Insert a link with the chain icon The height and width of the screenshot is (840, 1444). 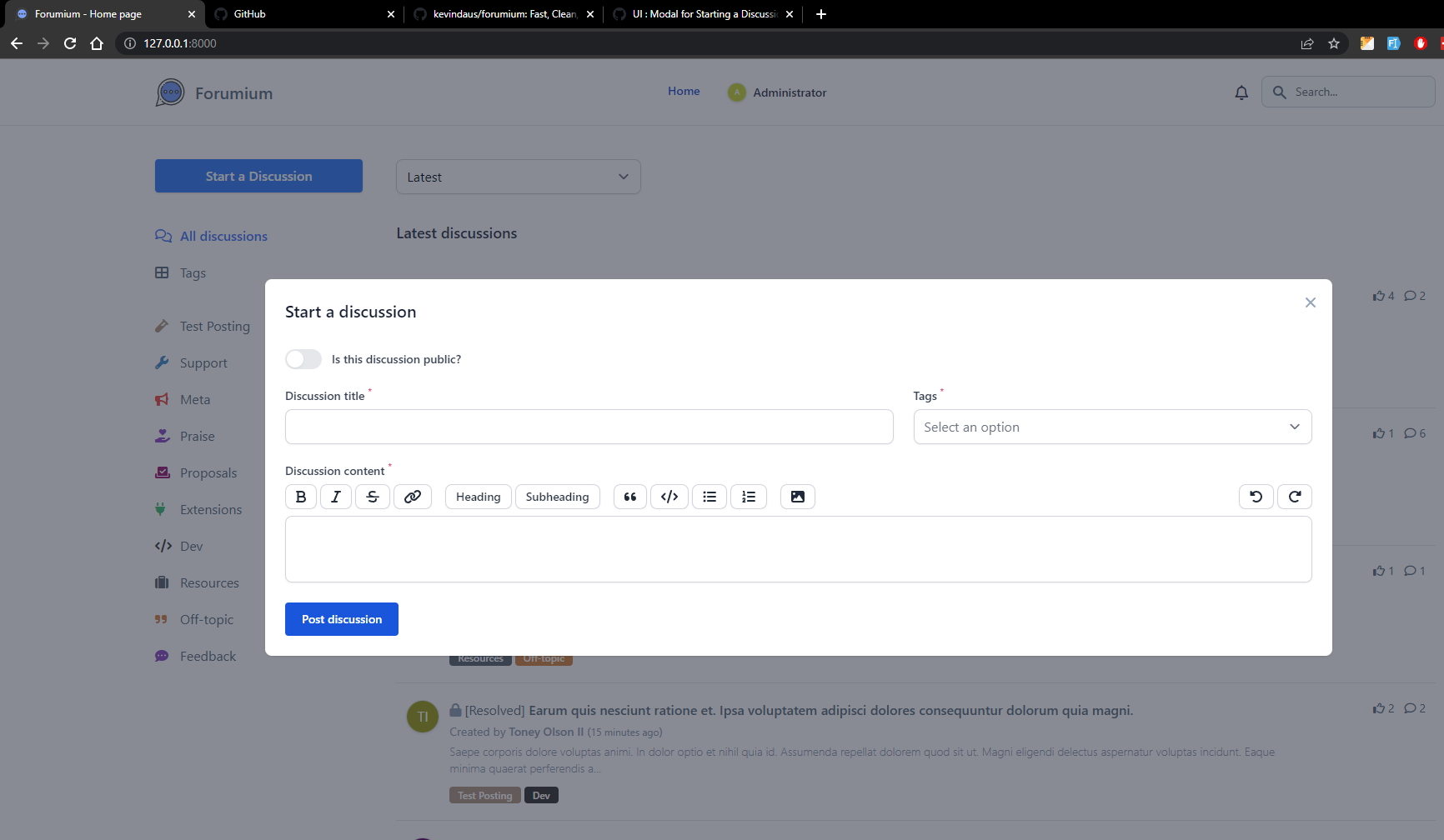(413, 497)
